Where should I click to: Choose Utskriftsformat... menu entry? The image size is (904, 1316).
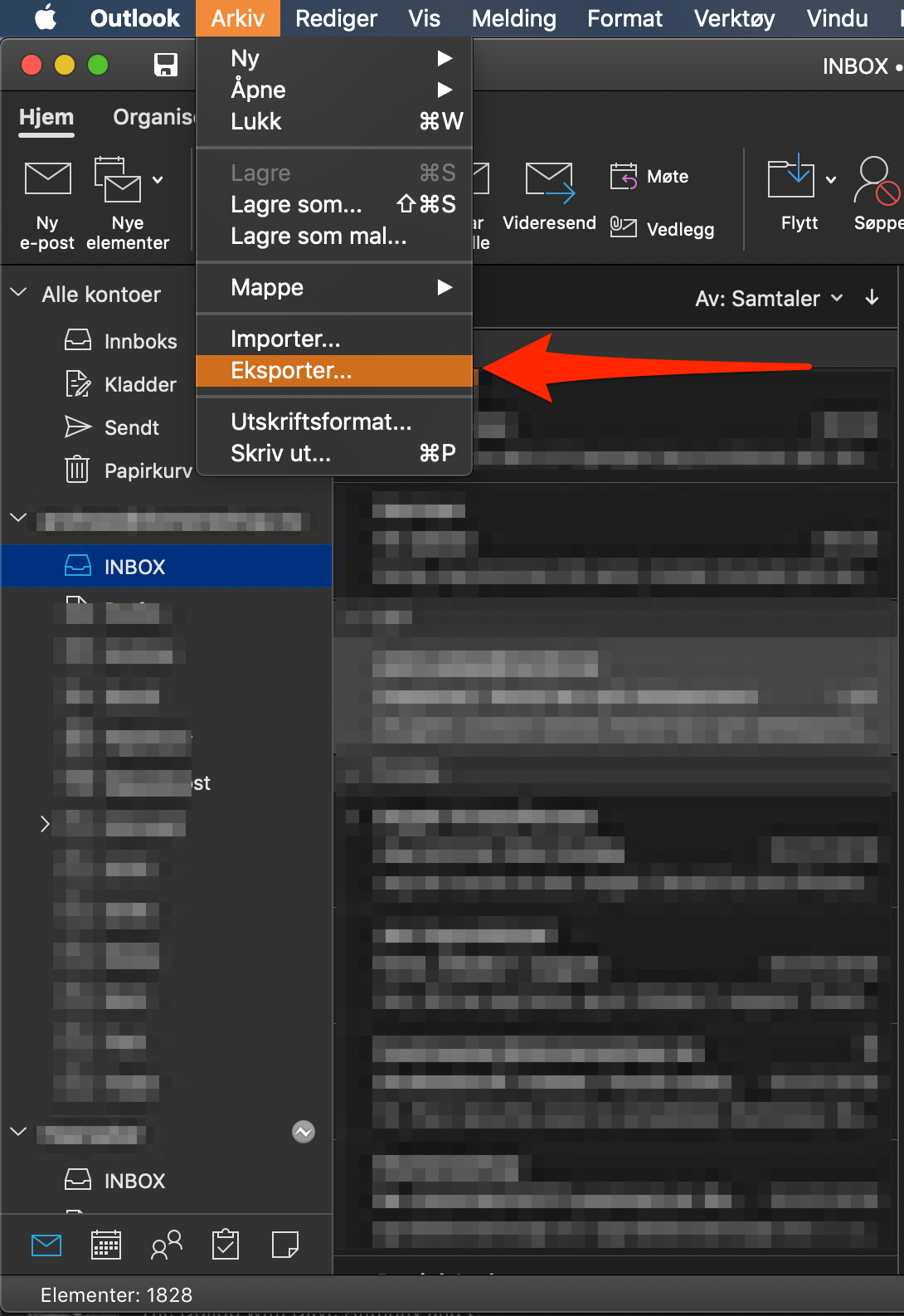(x=333, y=422)
